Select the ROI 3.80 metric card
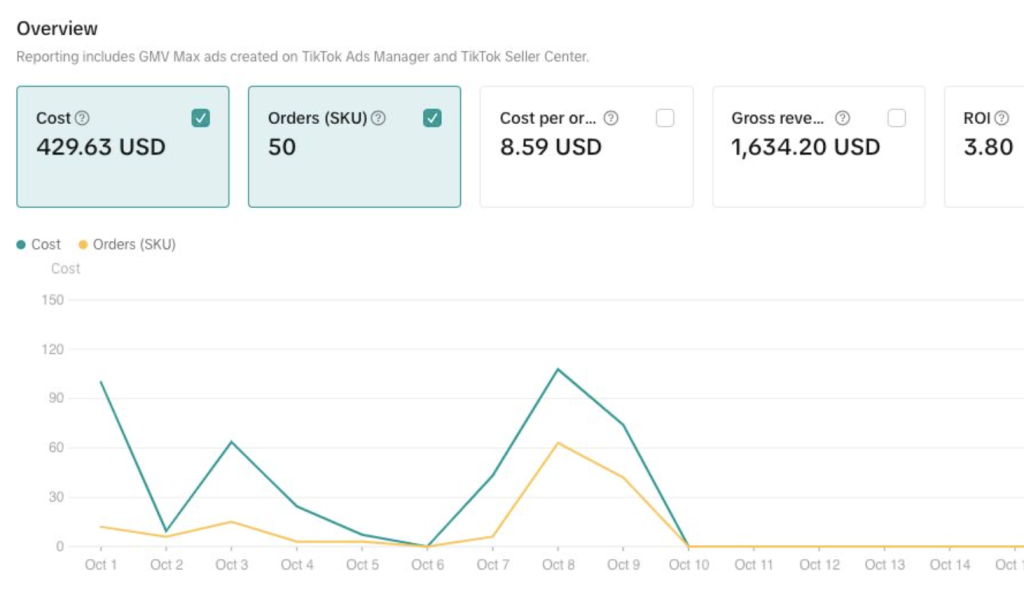 pos(987,160)
